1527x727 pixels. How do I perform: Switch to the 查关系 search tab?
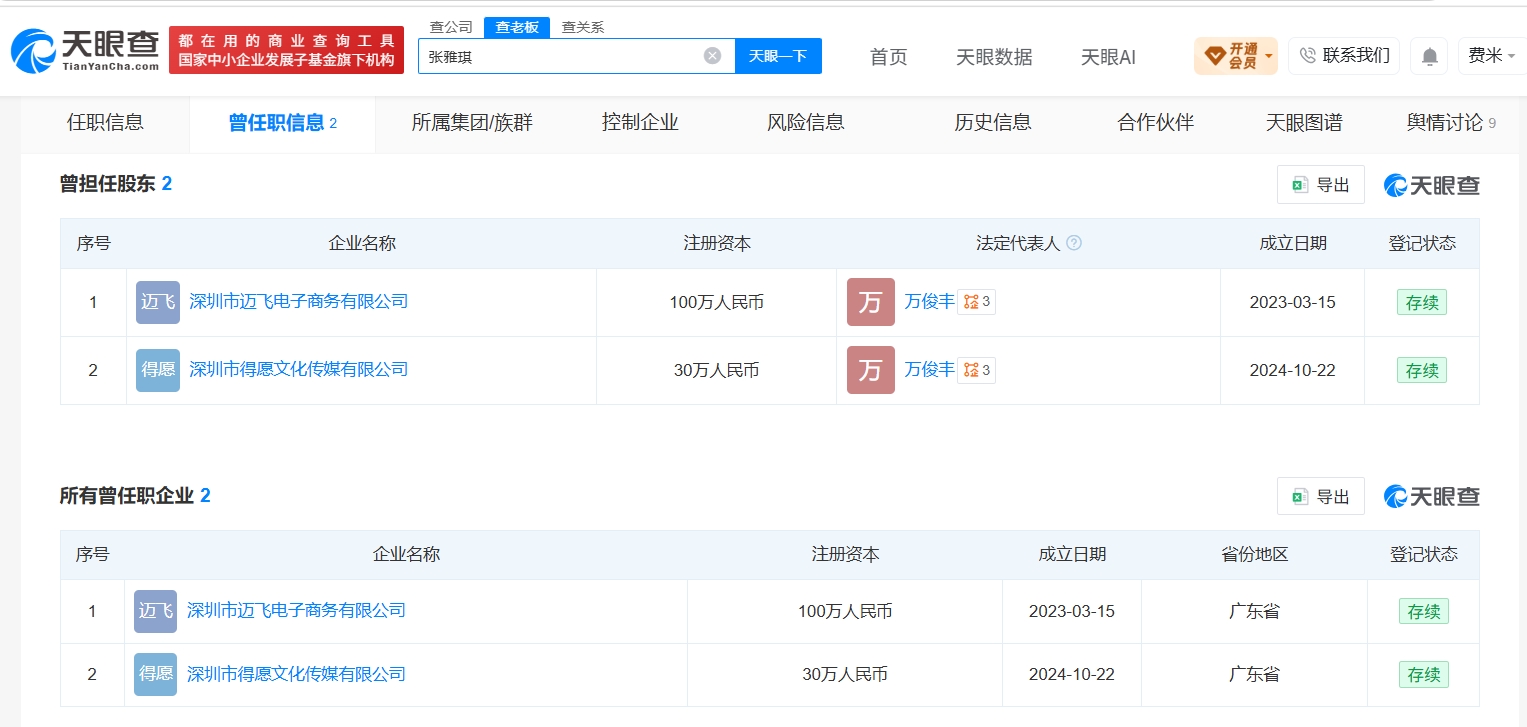[582, 27]
